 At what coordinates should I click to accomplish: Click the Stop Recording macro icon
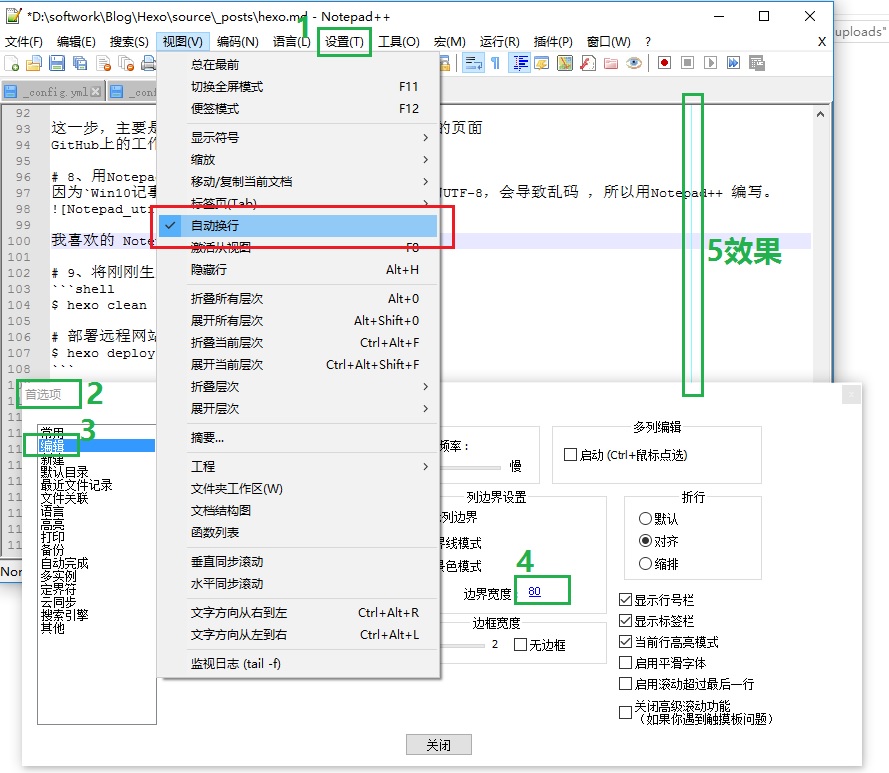point(687,62)
